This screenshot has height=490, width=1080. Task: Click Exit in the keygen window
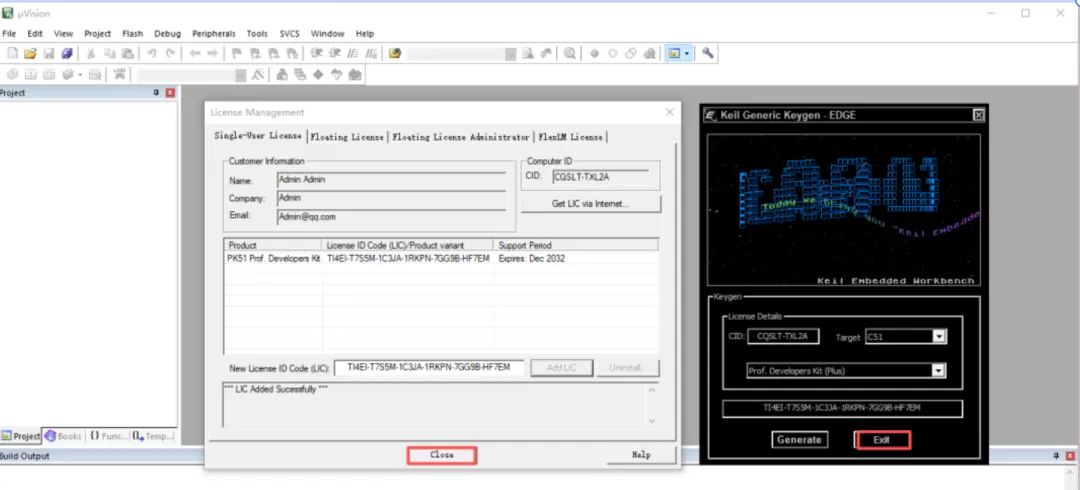pos(882,440)
